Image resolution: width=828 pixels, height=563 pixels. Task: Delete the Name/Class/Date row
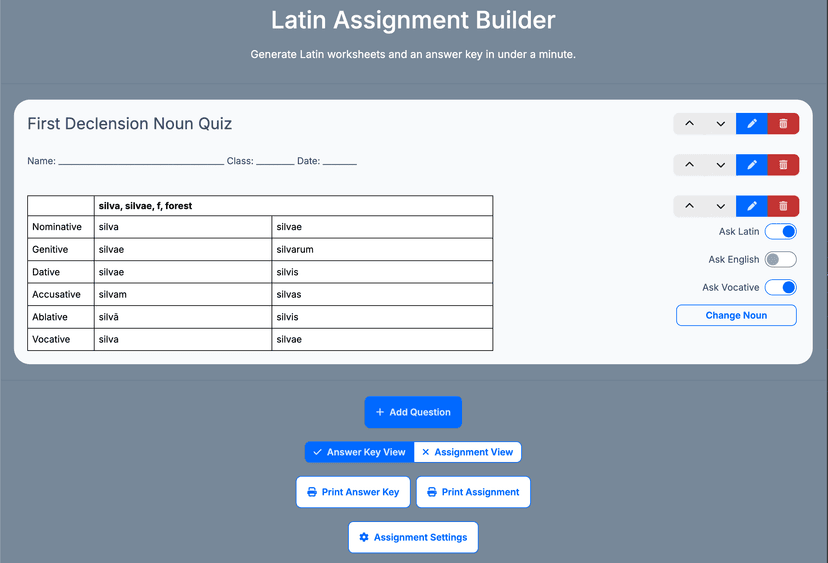pos(783,165)
